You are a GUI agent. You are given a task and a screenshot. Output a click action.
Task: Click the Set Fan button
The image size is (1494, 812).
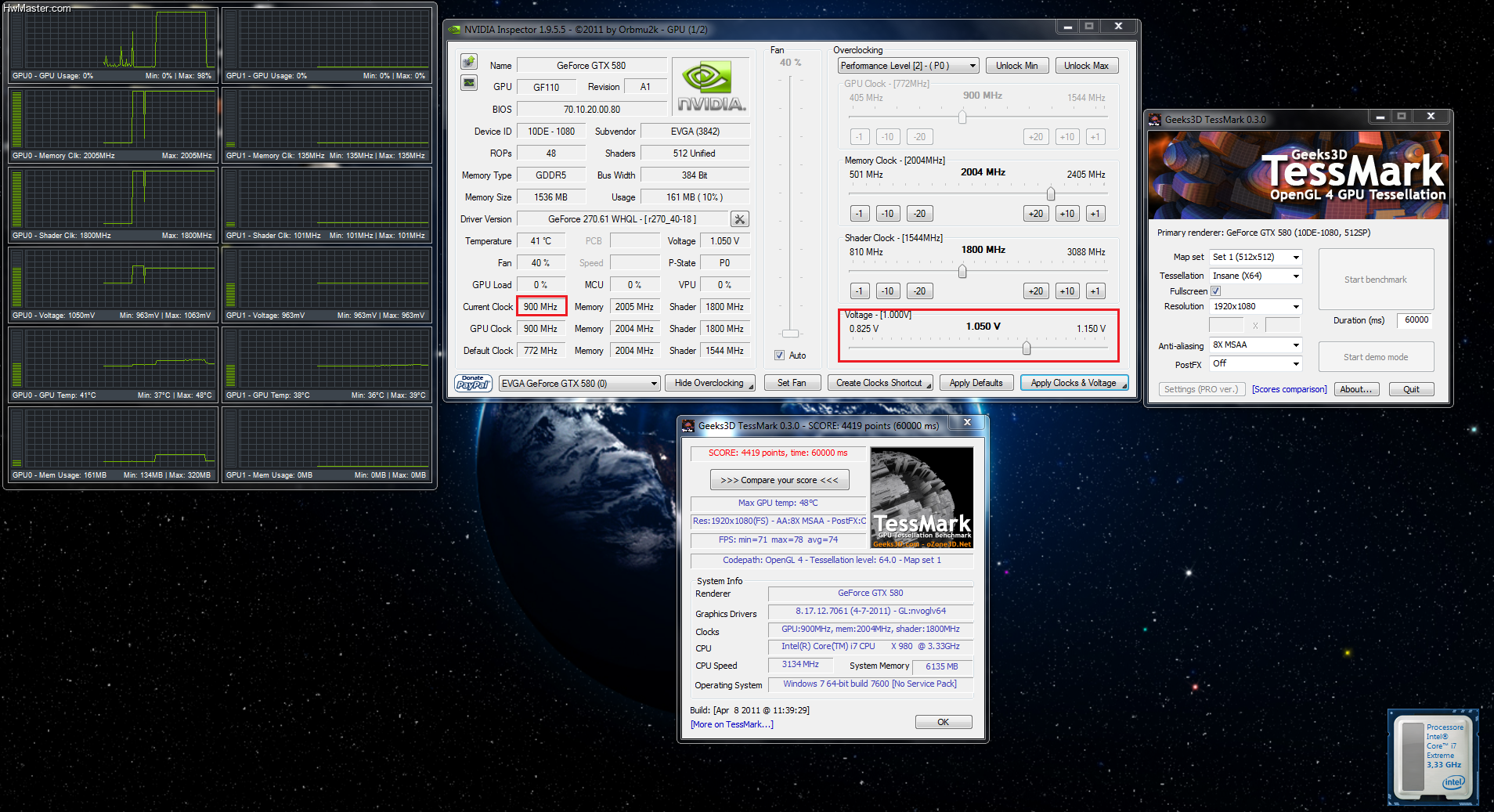[x=792, y=383]
